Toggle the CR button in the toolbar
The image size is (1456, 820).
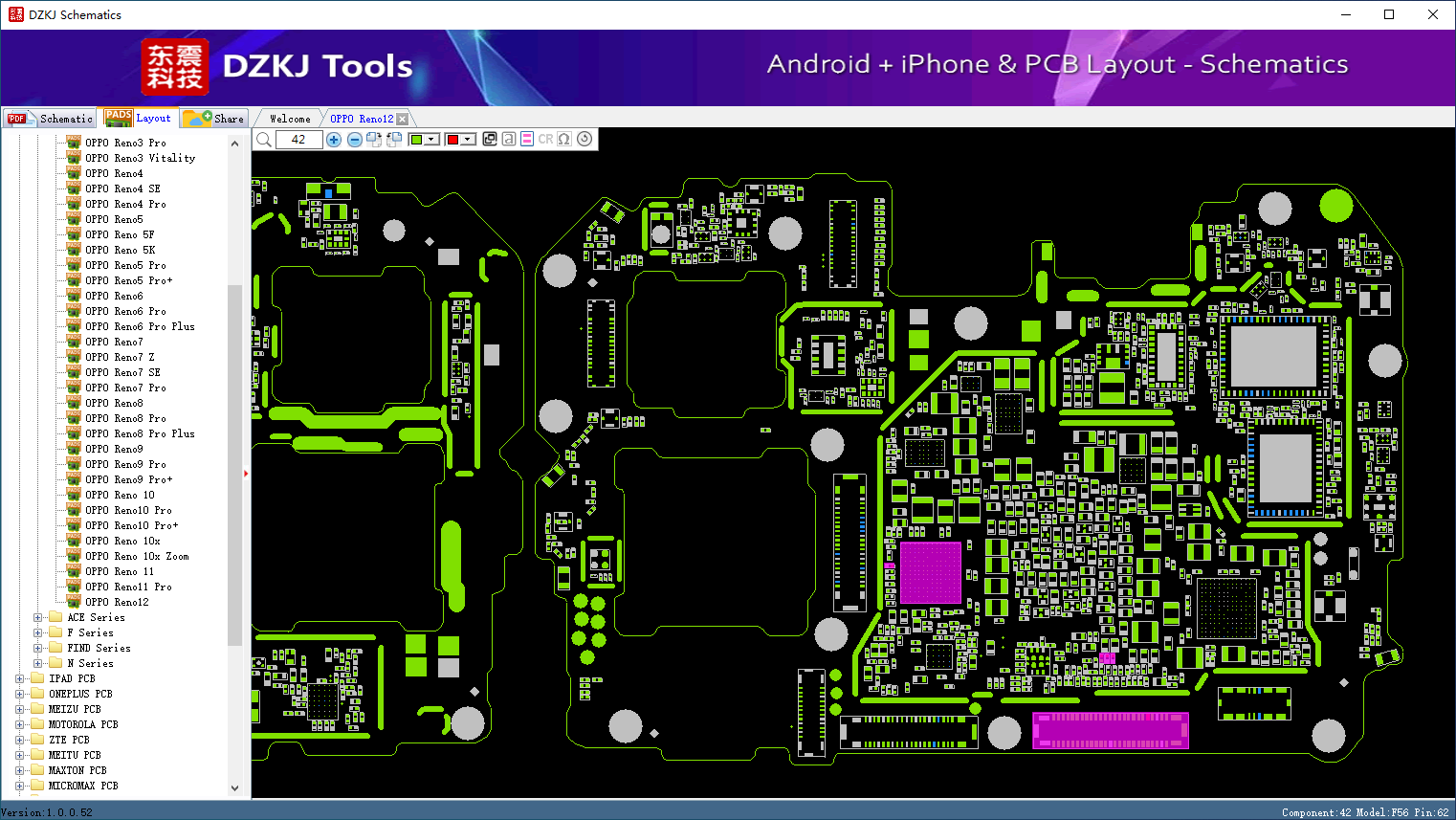(545, 139)
